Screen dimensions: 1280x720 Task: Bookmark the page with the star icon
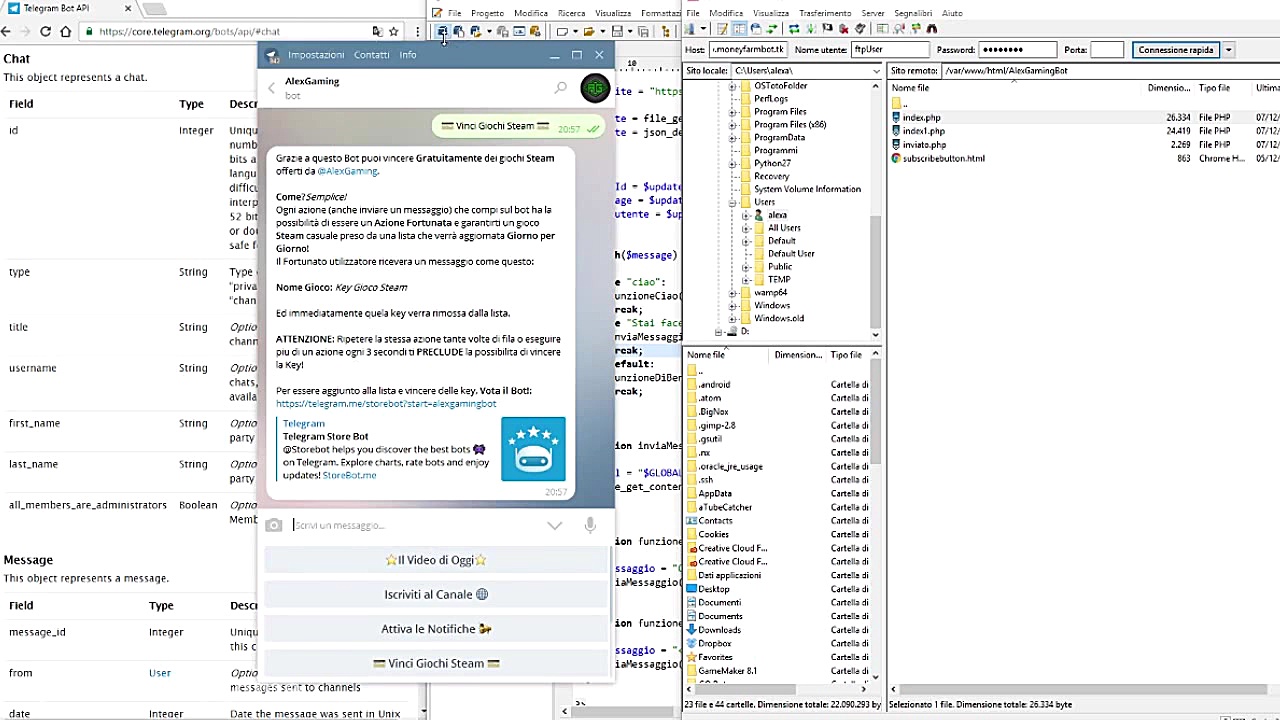393,32
